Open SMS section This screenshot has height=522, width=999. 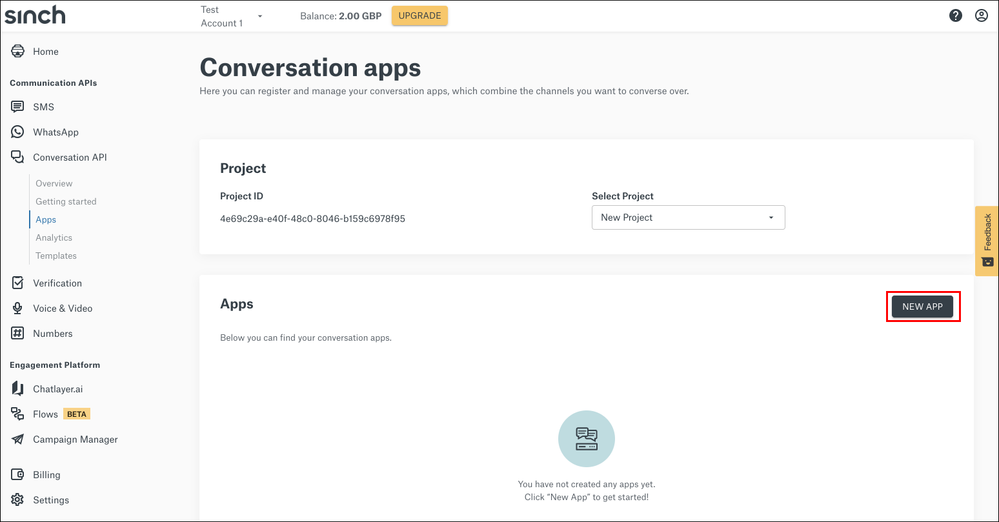tap(43, 107)
